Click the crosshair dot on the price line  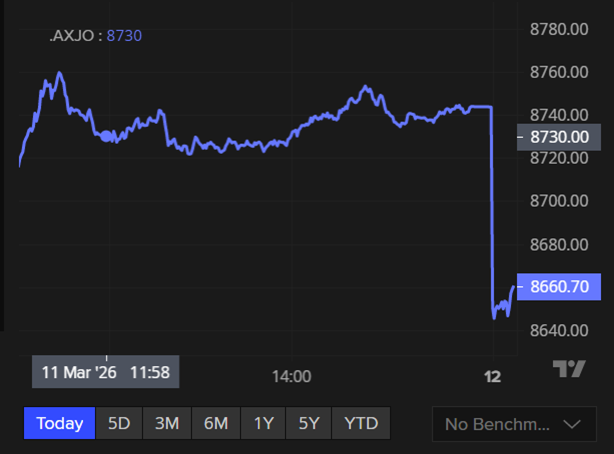click(107, 136)
